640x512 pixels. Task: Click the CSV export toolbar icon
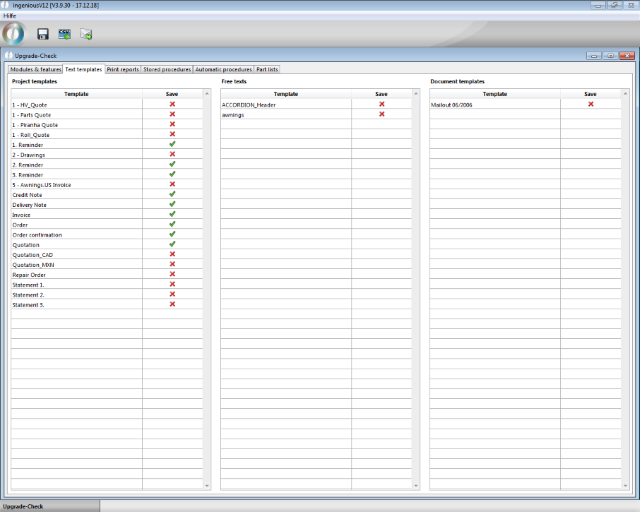(64, 34)
